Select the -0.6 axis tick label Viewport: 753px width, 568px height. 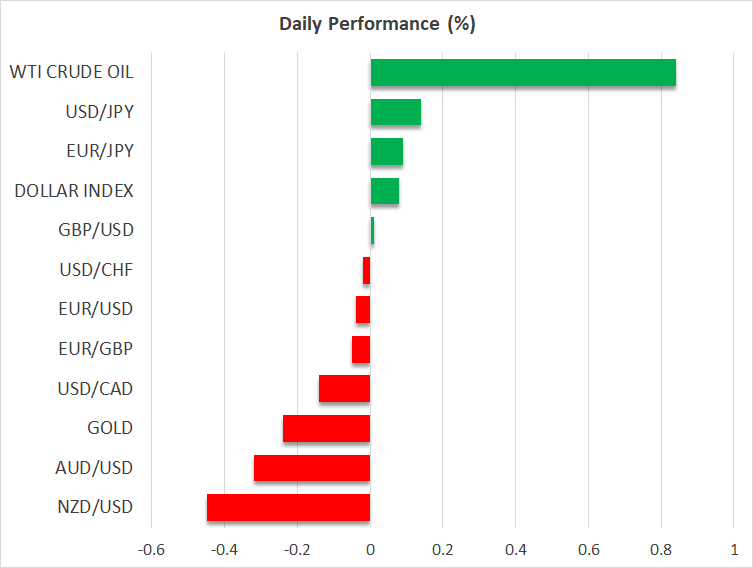pyautogui.click(x=151, y=549)
